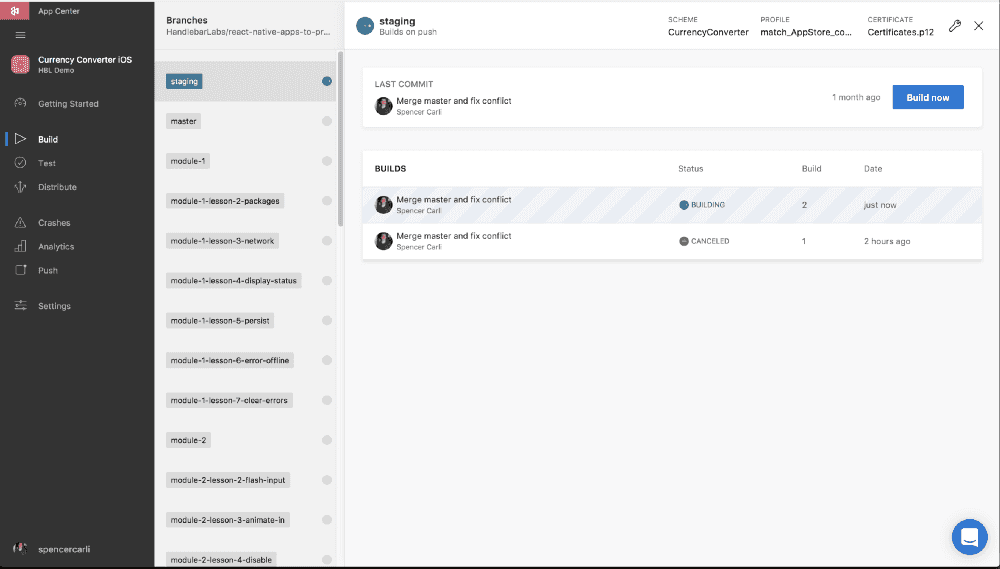
Task: Select the module-2-lesson-2-flash-input branch
Action: point(228,480)
